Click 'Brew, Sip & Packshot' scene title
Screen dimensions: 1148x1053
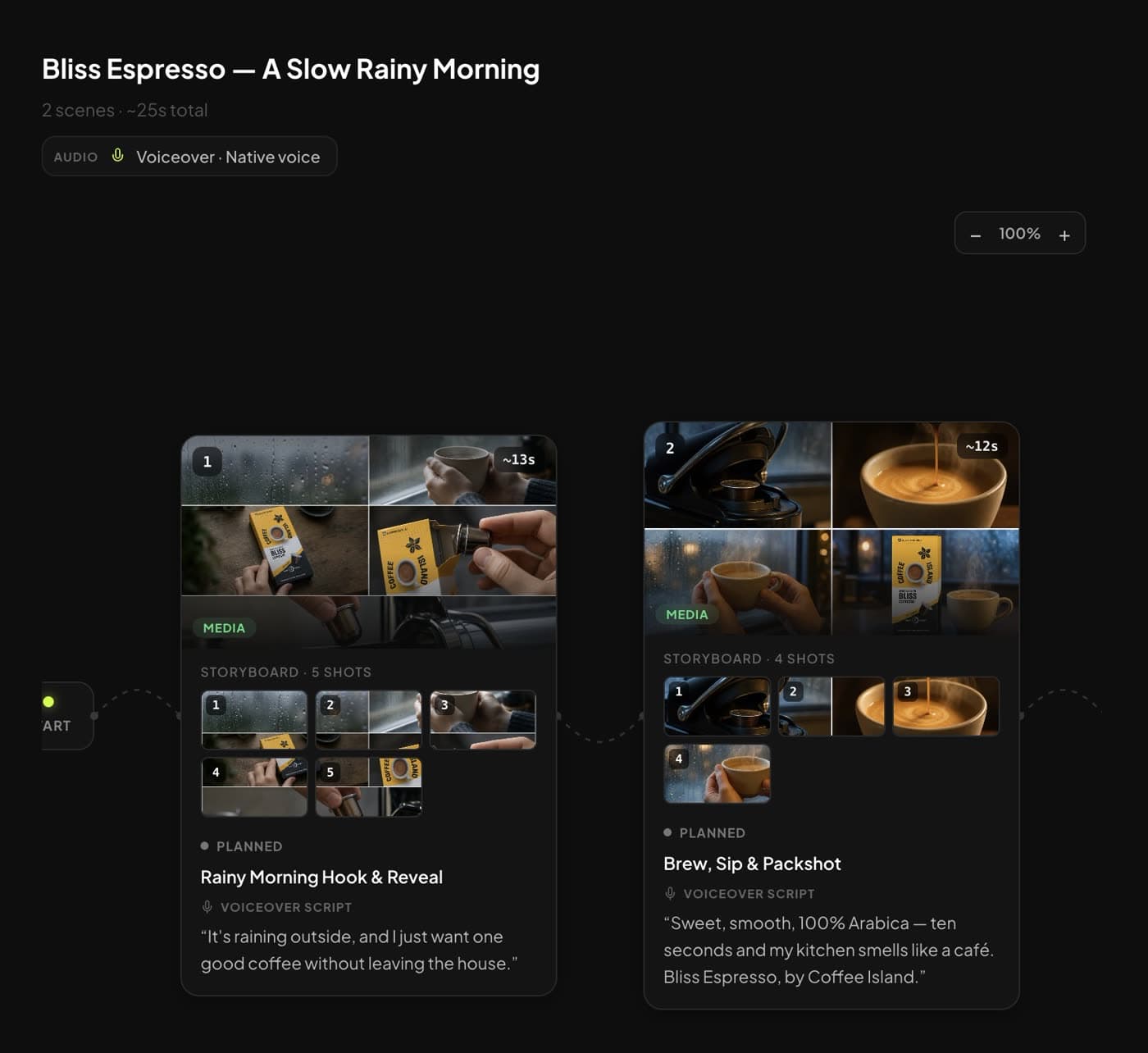point(752,864)
